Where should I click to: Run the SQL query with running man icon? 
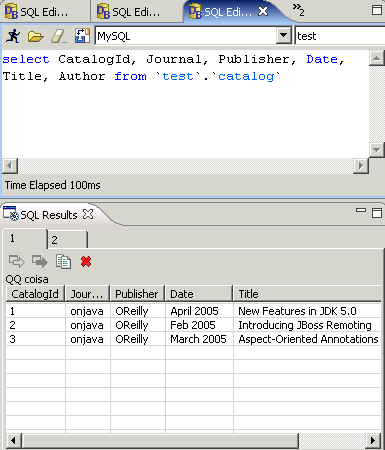[x=13, y=36]
